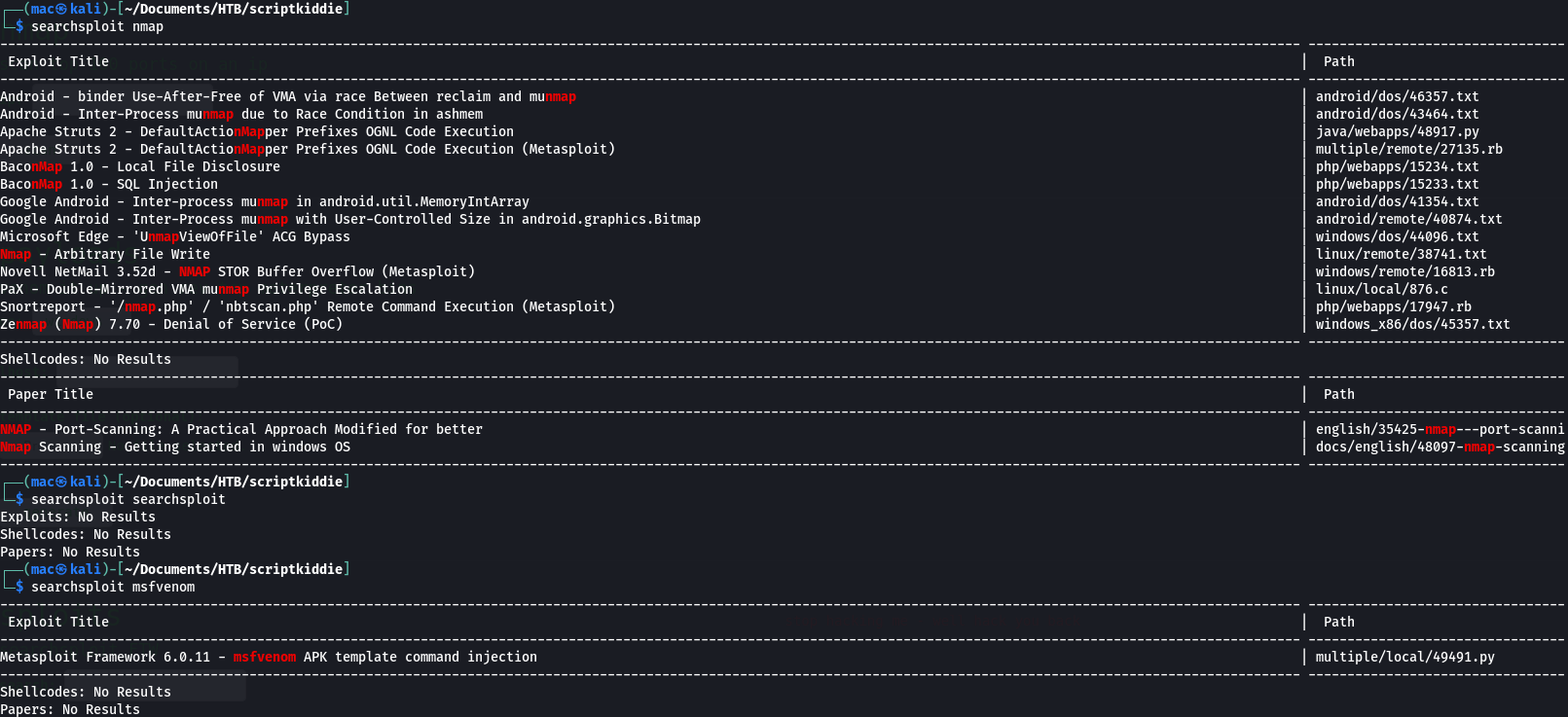Click the 'searchsploit searchsploit' command
The height and width of the screenshot is (717, 1568).
[x=128, y=499]
